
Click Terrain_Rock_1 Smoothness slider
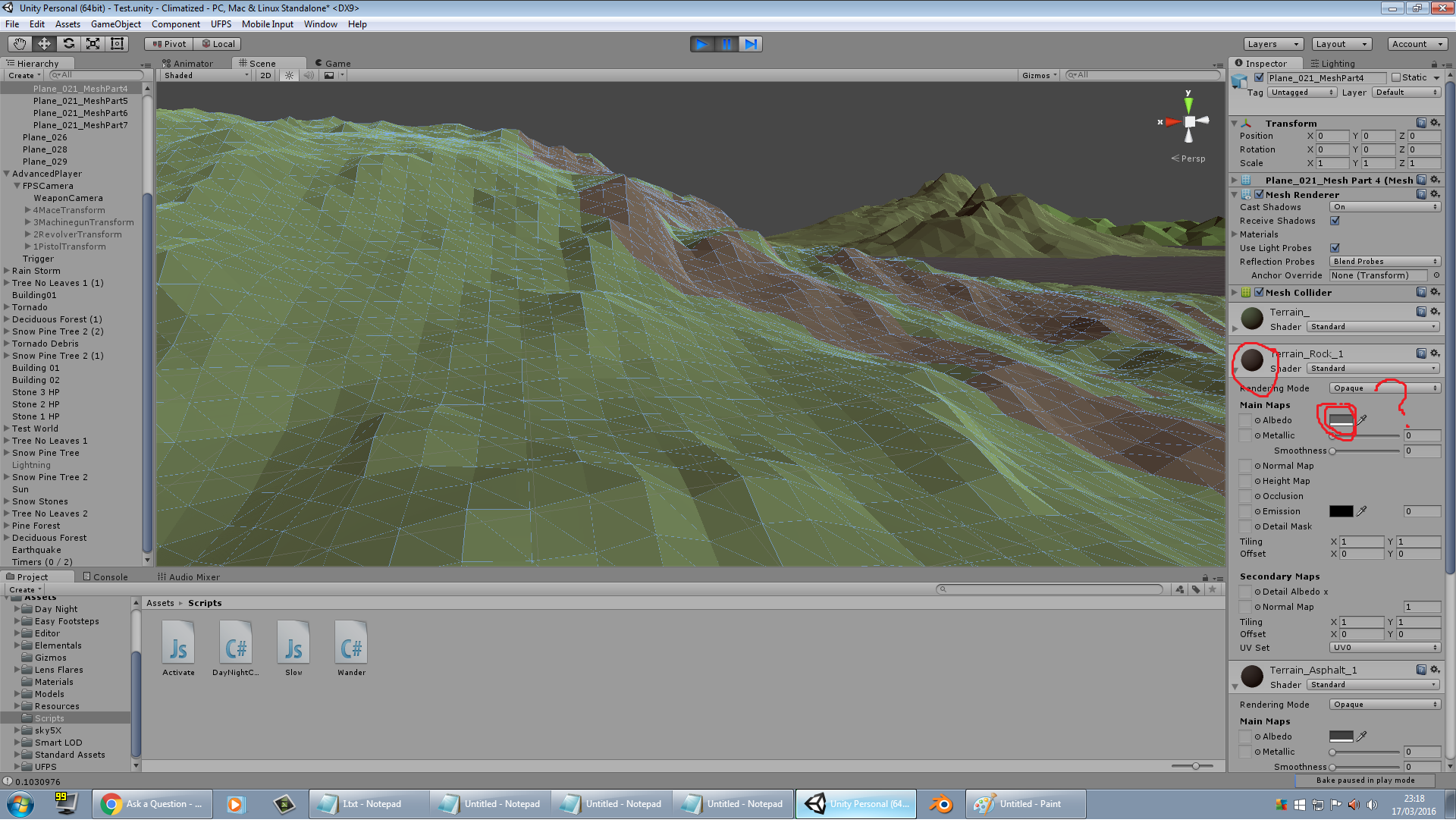pos(1365,451)
